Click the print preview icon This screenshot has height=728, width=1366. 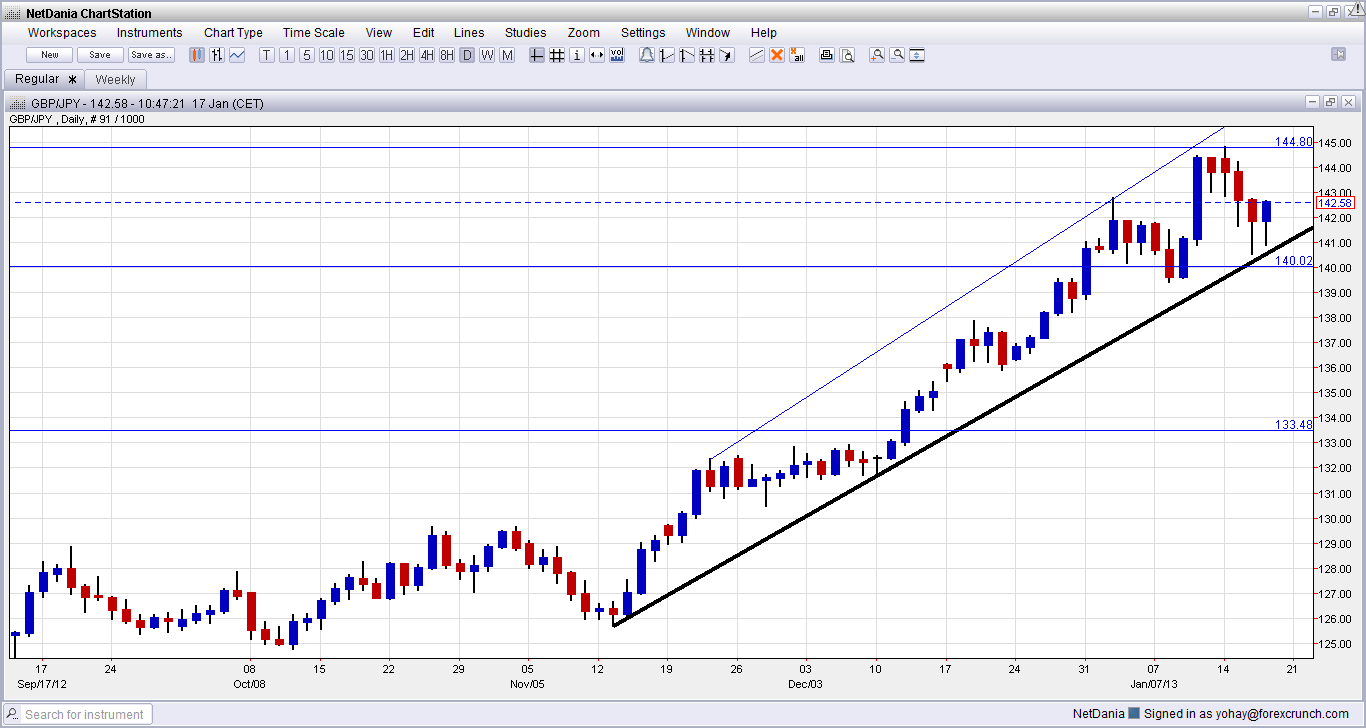pos(847,55)
